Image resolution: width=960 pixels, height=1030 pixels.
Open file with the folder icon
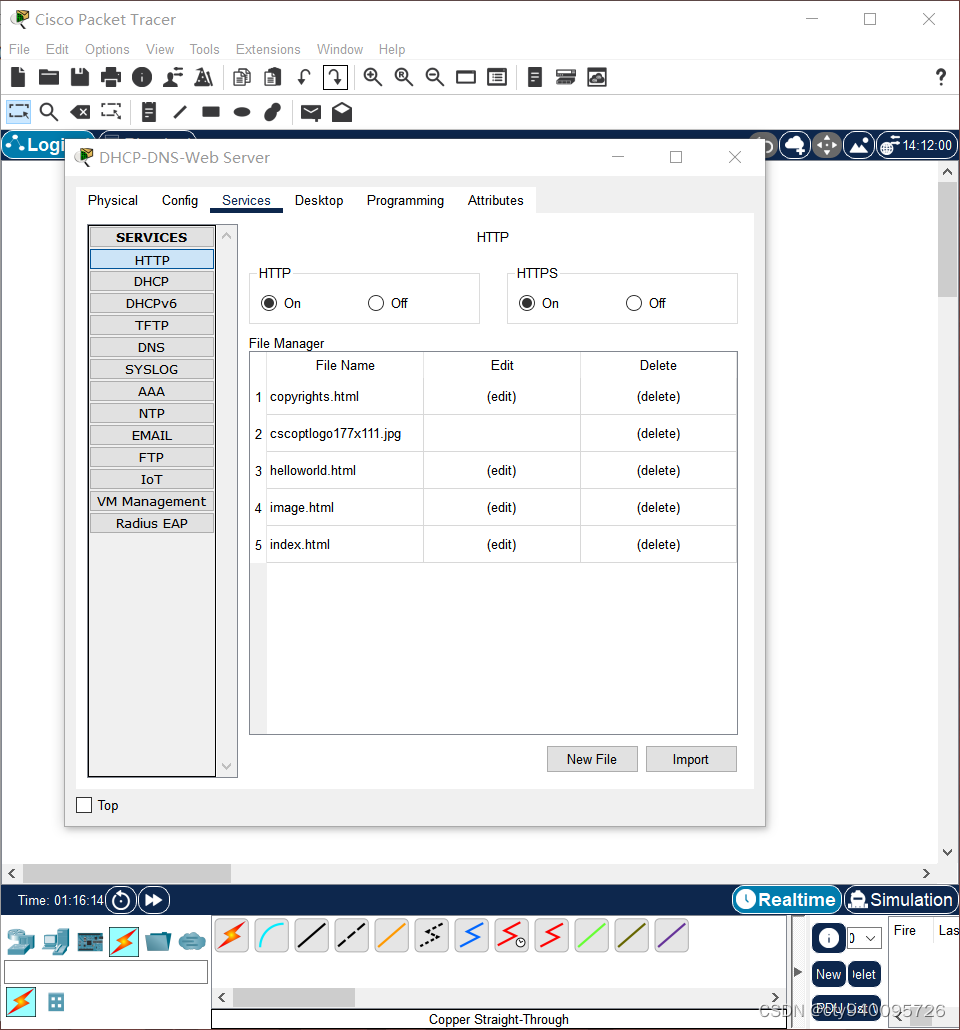49,78
